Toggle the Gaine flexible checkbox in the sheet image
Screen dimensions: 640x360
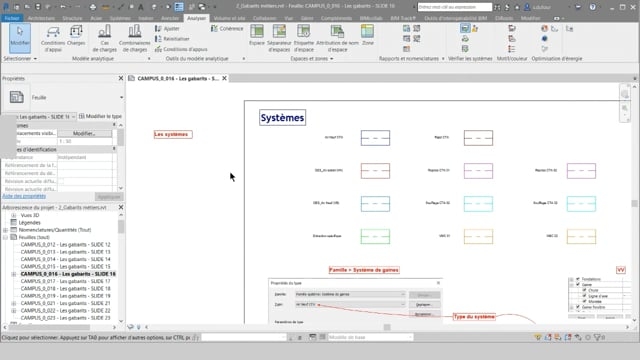coord(578,307)
